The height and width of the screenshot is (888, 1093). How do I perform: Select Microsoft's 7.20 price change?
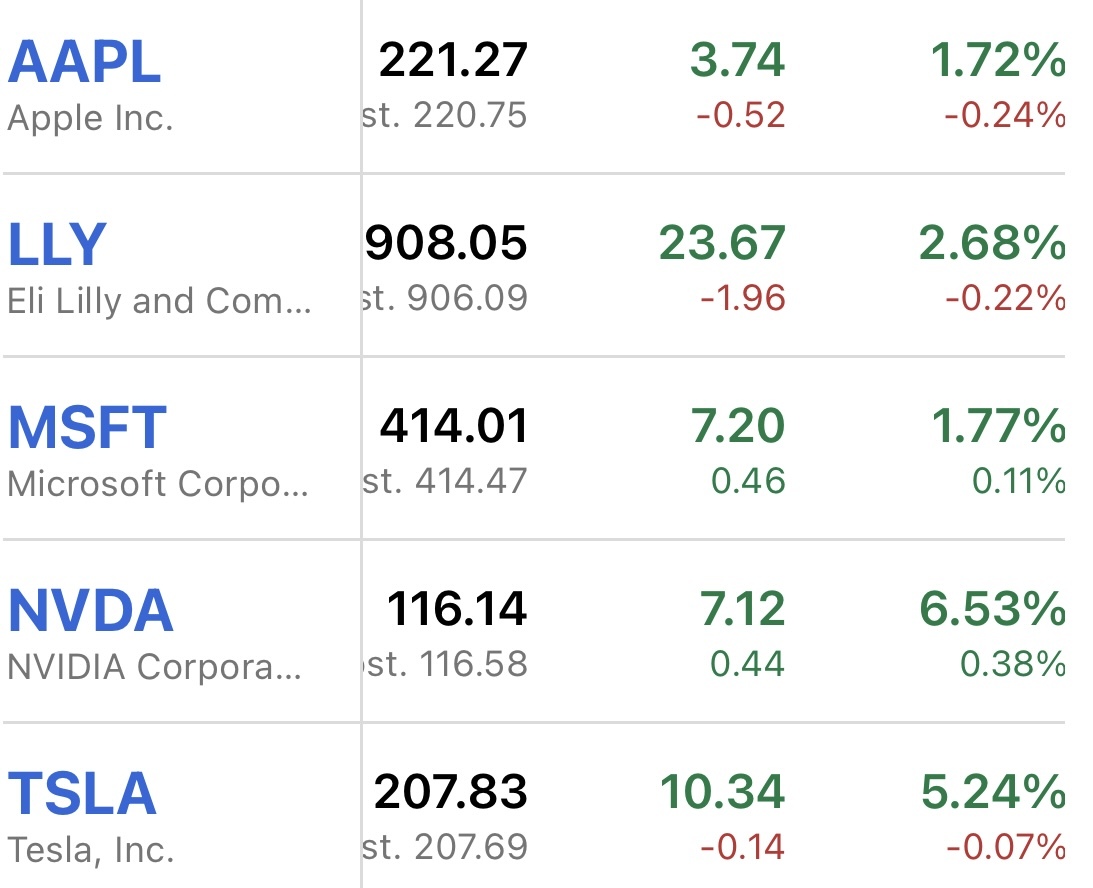(x=738, y=426)
